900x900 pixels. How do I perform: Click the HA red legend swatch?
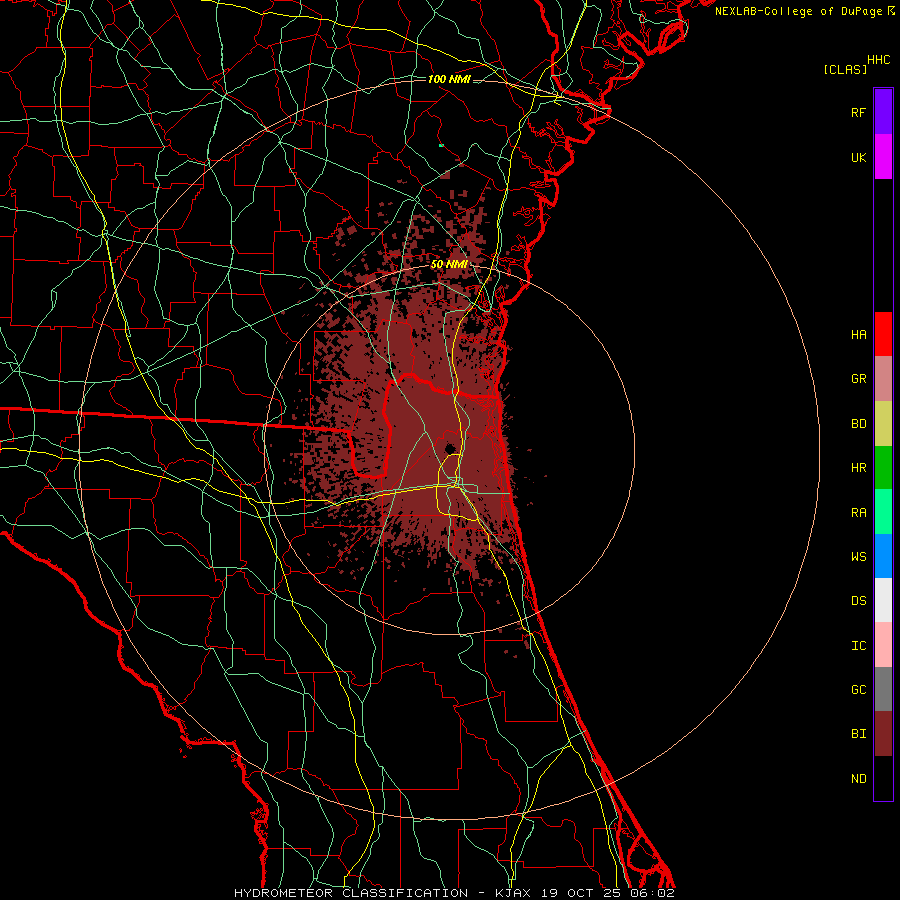click(x=883, y=334)
